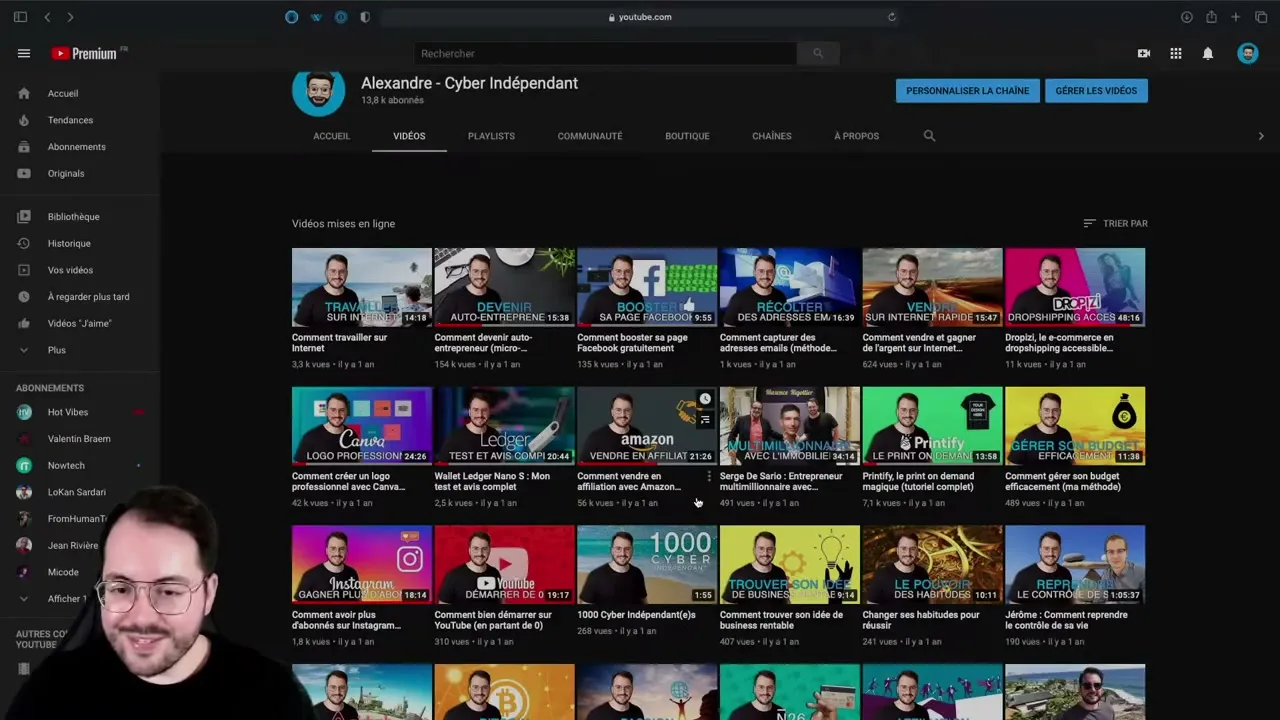Image resolution: width=1280 pixels, height=720 pixels.
Task: Switch to the PLAYLISTS tab
Action: point(491,135)
